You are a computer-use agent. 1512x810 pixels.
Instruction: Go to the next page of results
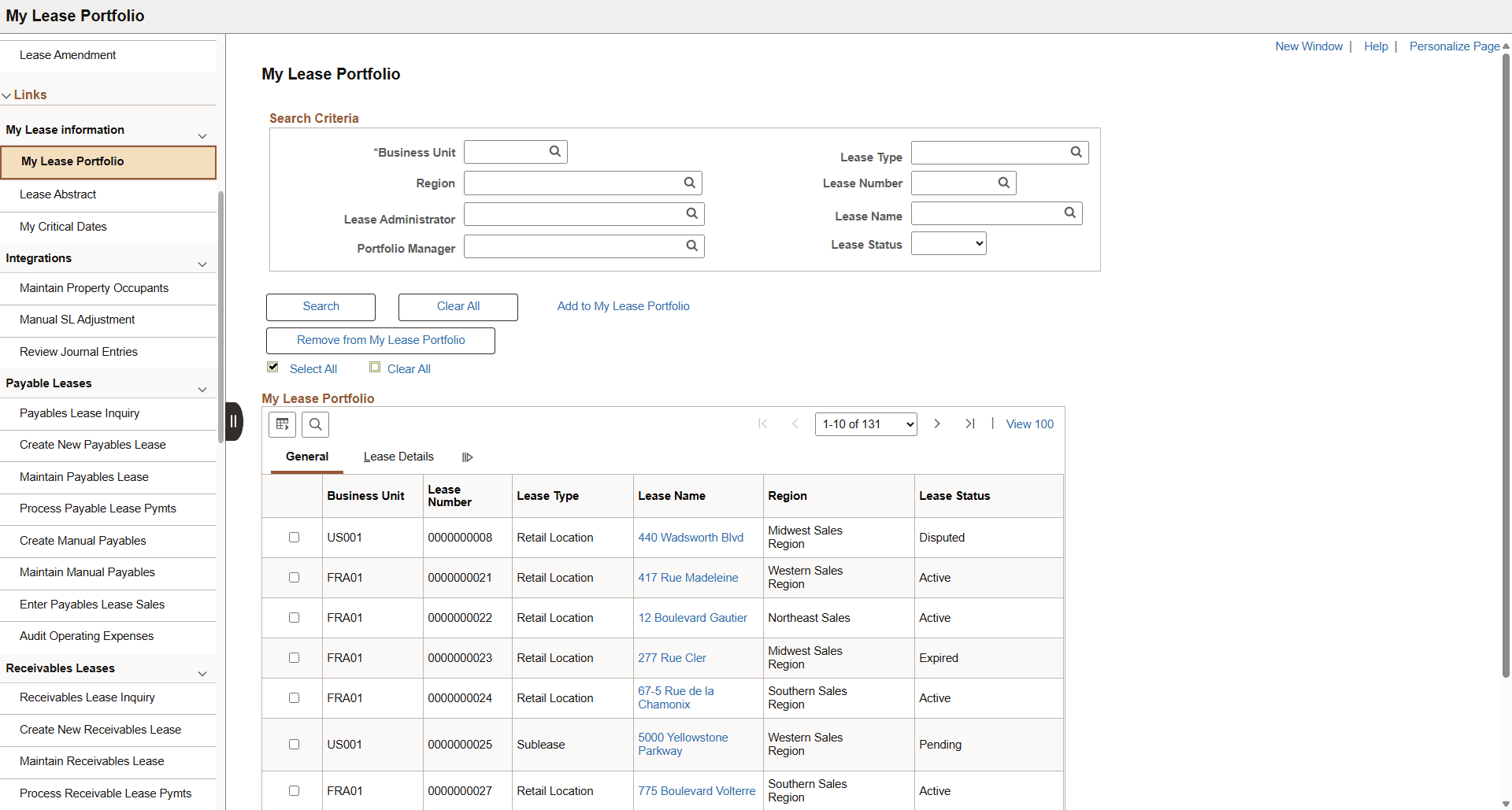pos(937,423)
